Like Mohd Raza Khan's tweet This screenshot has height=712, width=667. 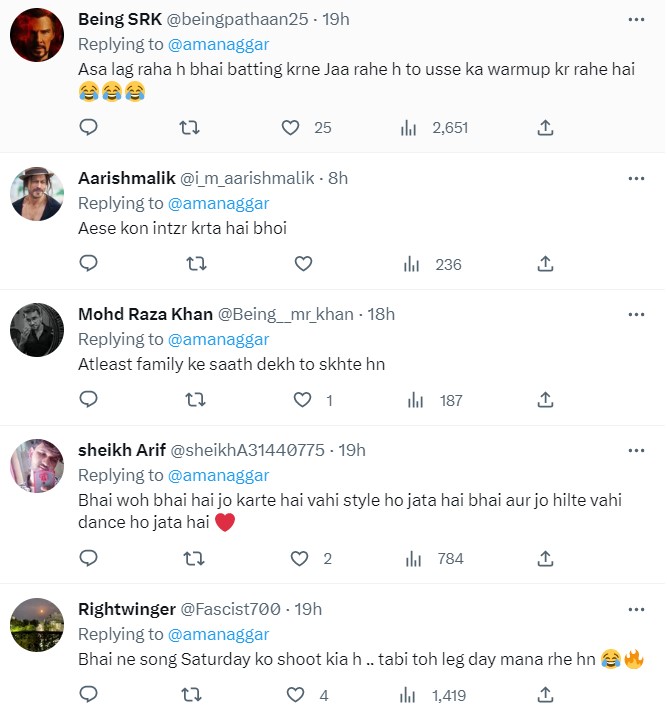coord(303,400)
